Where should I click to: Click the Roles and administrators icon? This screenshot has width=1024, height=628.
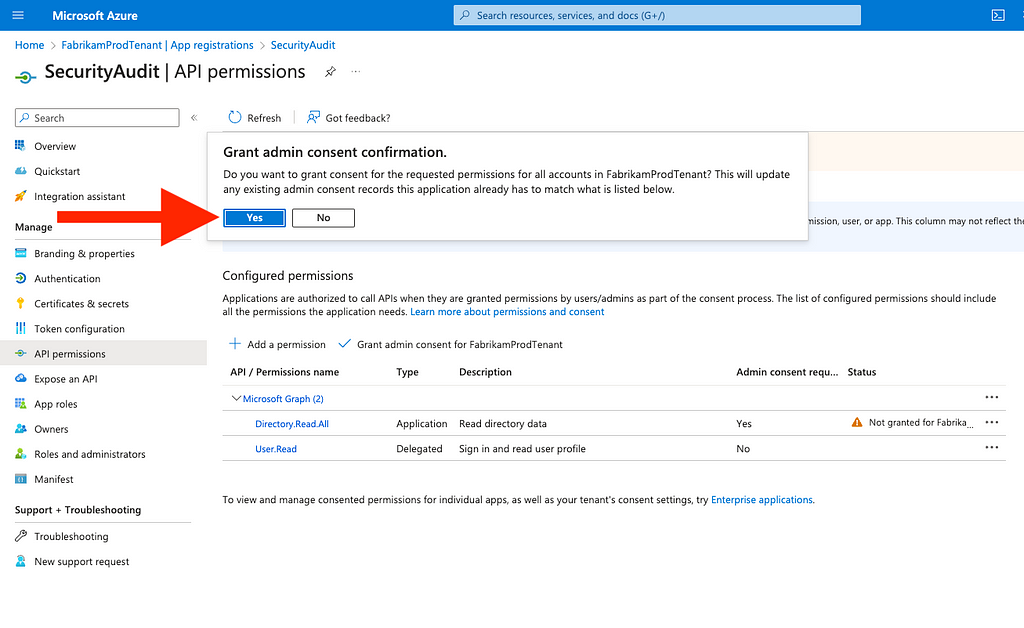point(21,454)
